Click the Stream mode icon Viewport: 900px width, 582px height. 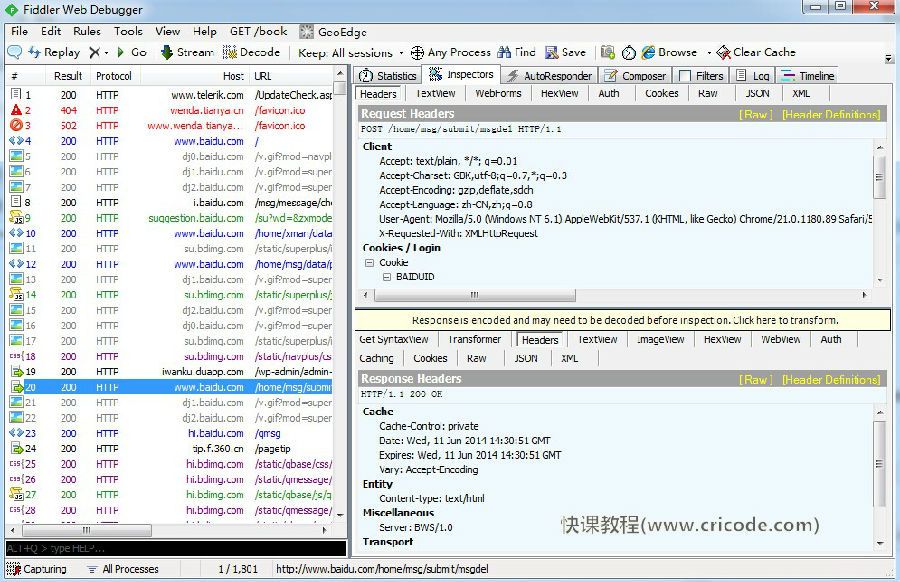click(167, 52)
